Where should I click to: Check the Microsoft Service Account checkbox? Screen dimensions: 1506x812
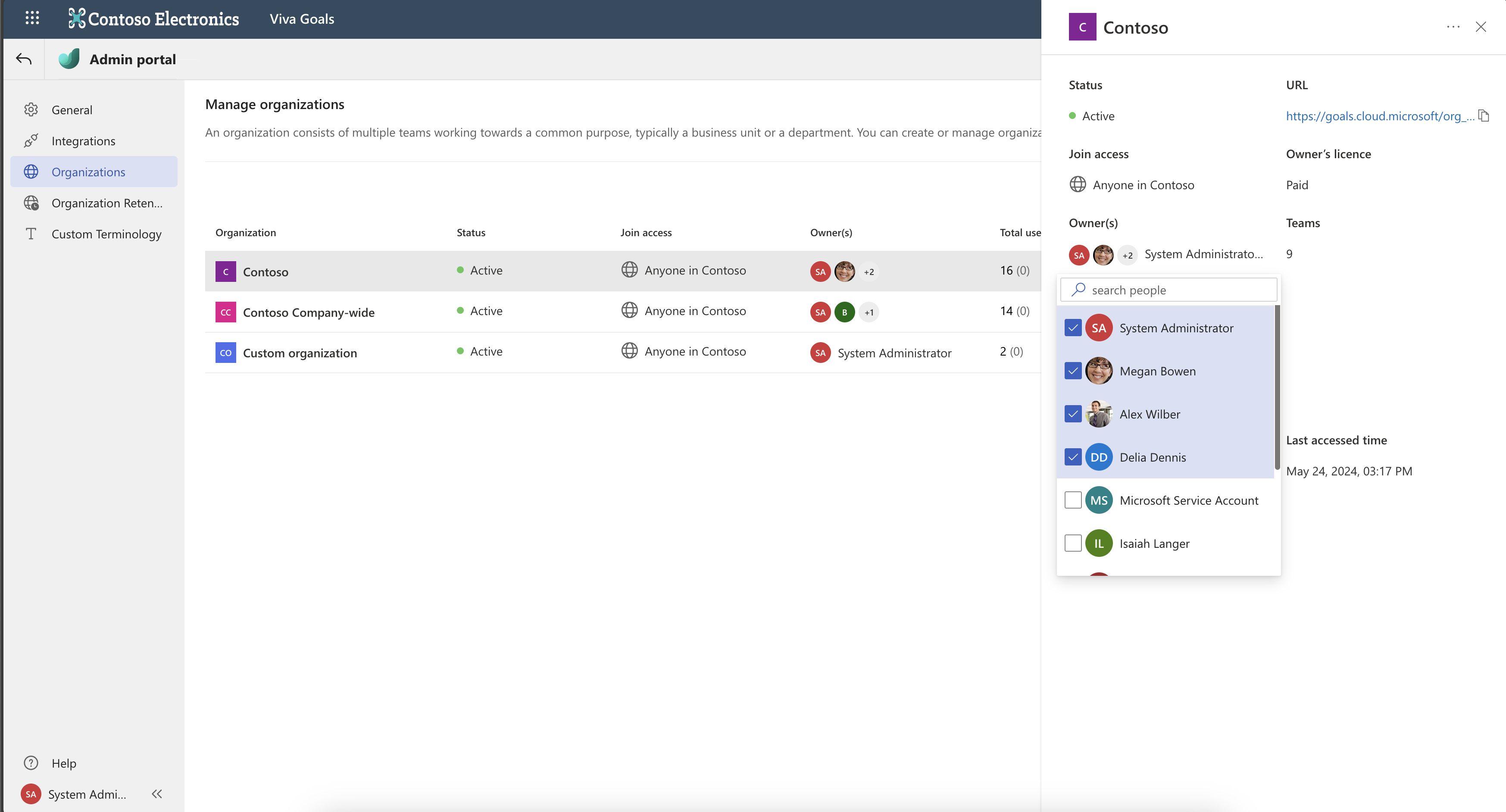1073,500
